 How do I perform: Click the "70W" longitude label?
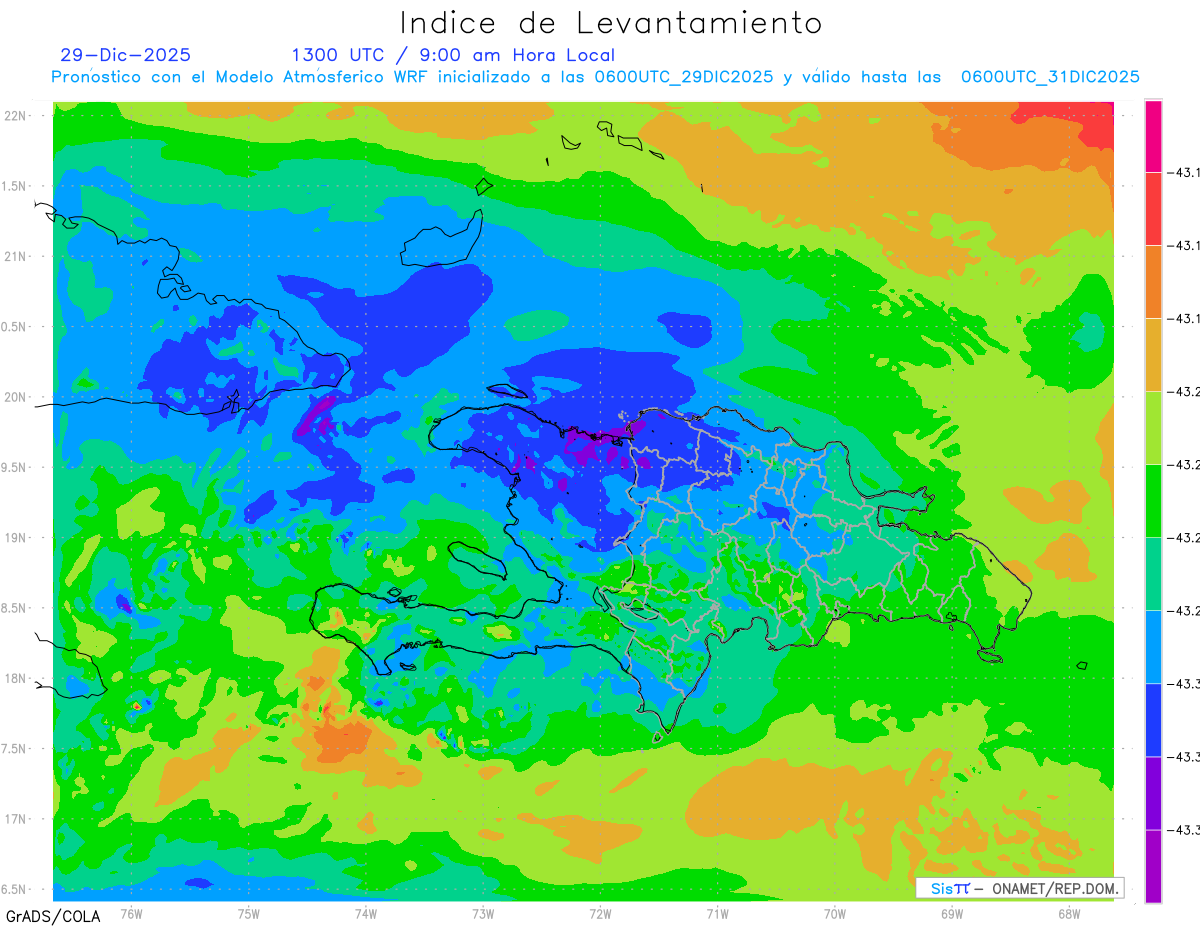pos(834,913)
